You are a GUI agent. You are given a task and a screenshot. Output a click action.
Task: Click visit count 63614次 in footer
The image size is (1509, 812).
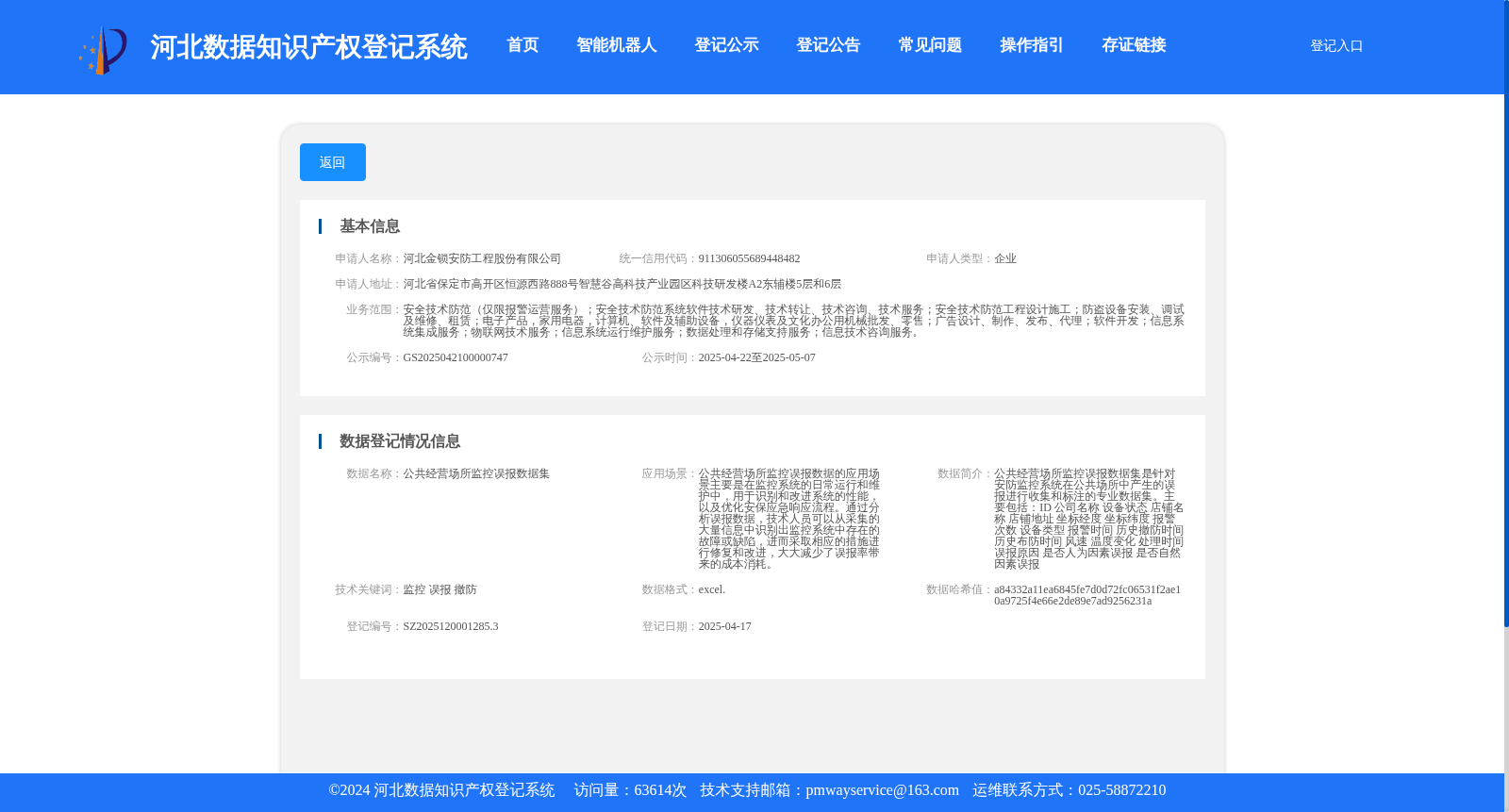(660, 790)
